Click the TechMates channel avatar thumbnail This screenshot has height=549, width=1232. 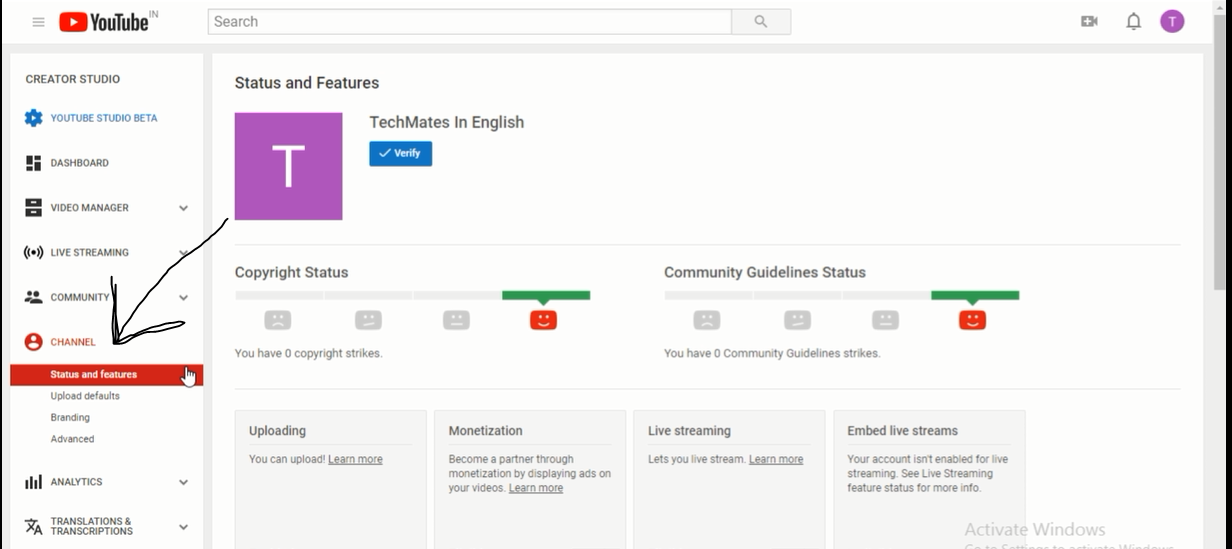[288, 166]
